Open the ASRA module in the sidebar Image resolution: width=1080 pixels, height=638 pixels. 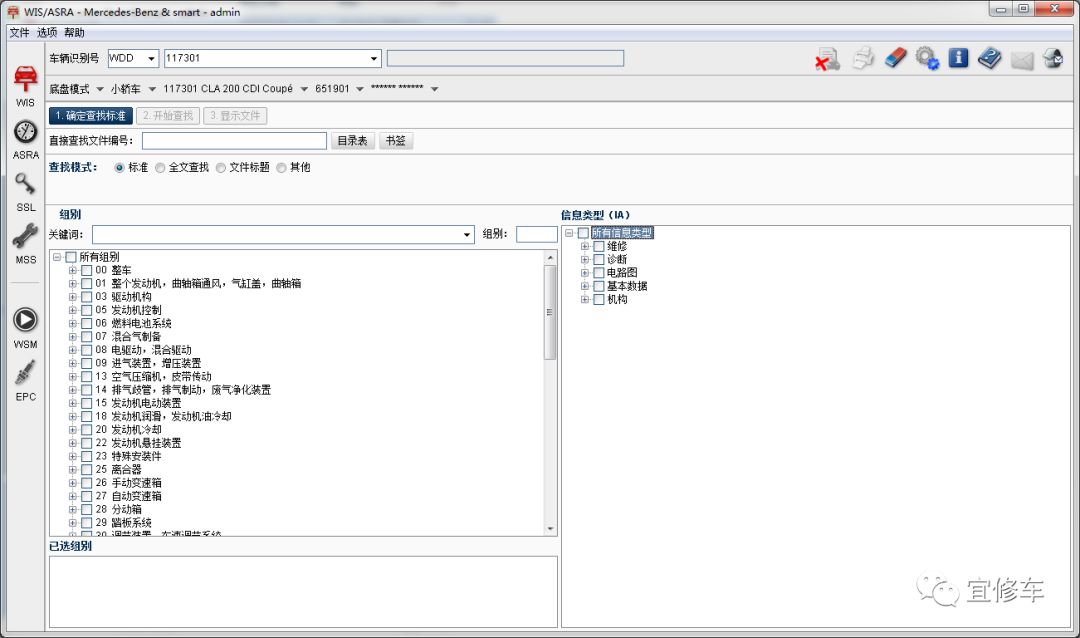coord(25,140)
